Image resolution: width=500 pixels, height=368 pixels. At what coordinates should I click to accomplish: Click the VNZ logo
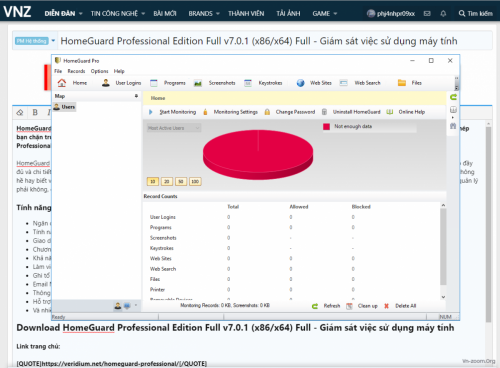pyautogui.click(x=17, y=12)
